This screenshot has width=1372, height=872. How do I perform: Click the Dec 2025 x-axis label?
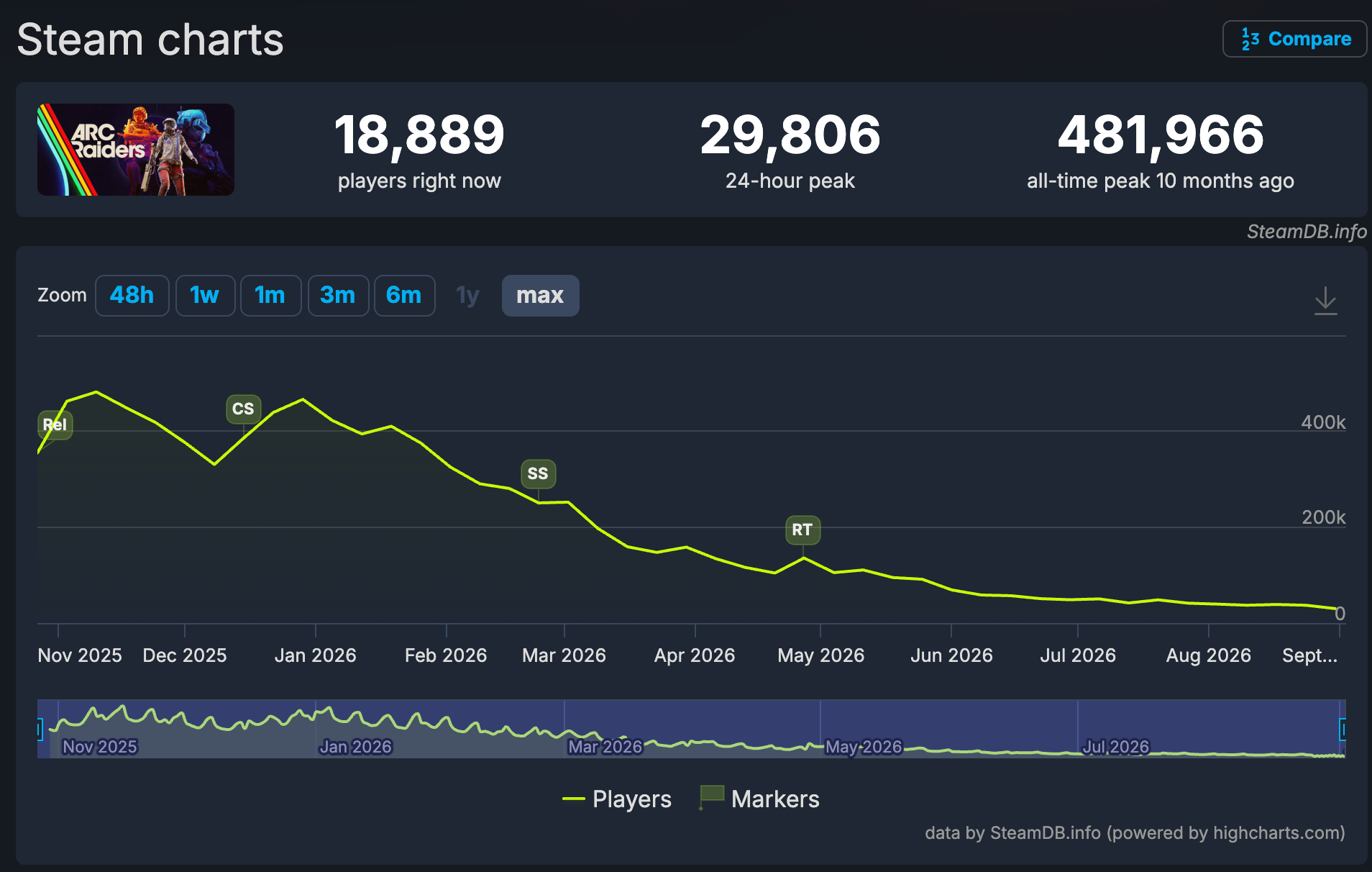point(185,655)
